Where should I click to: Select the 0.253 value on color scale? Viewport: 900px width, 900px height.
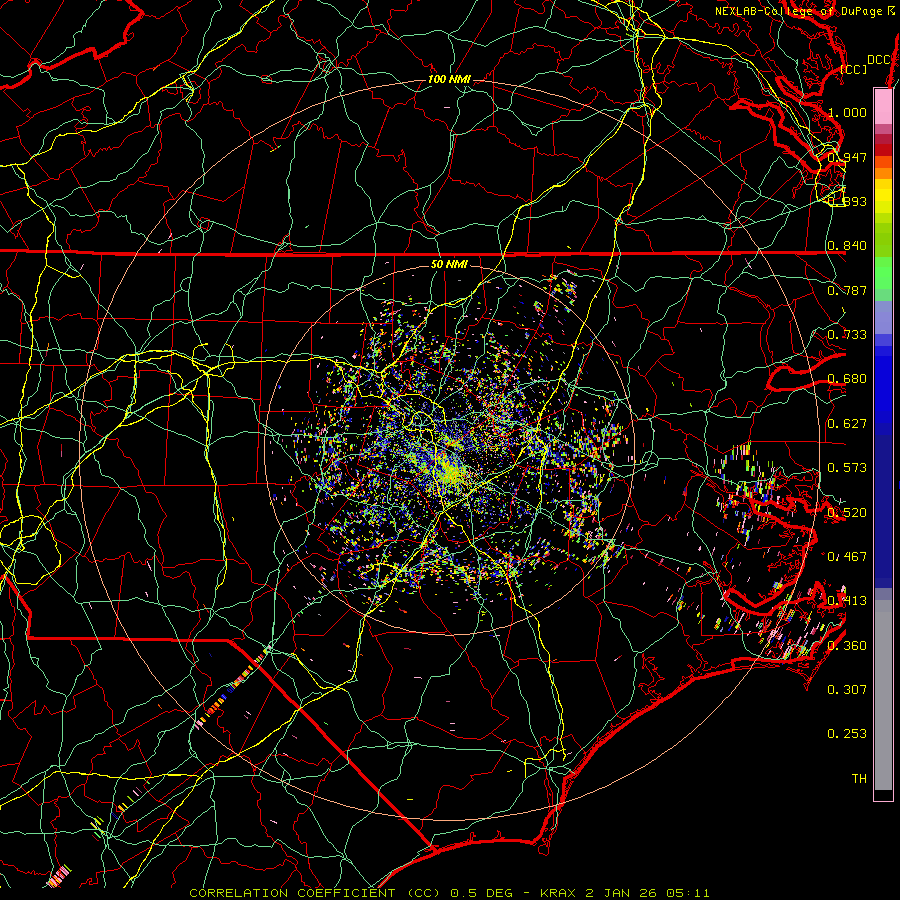coord(847,734)
